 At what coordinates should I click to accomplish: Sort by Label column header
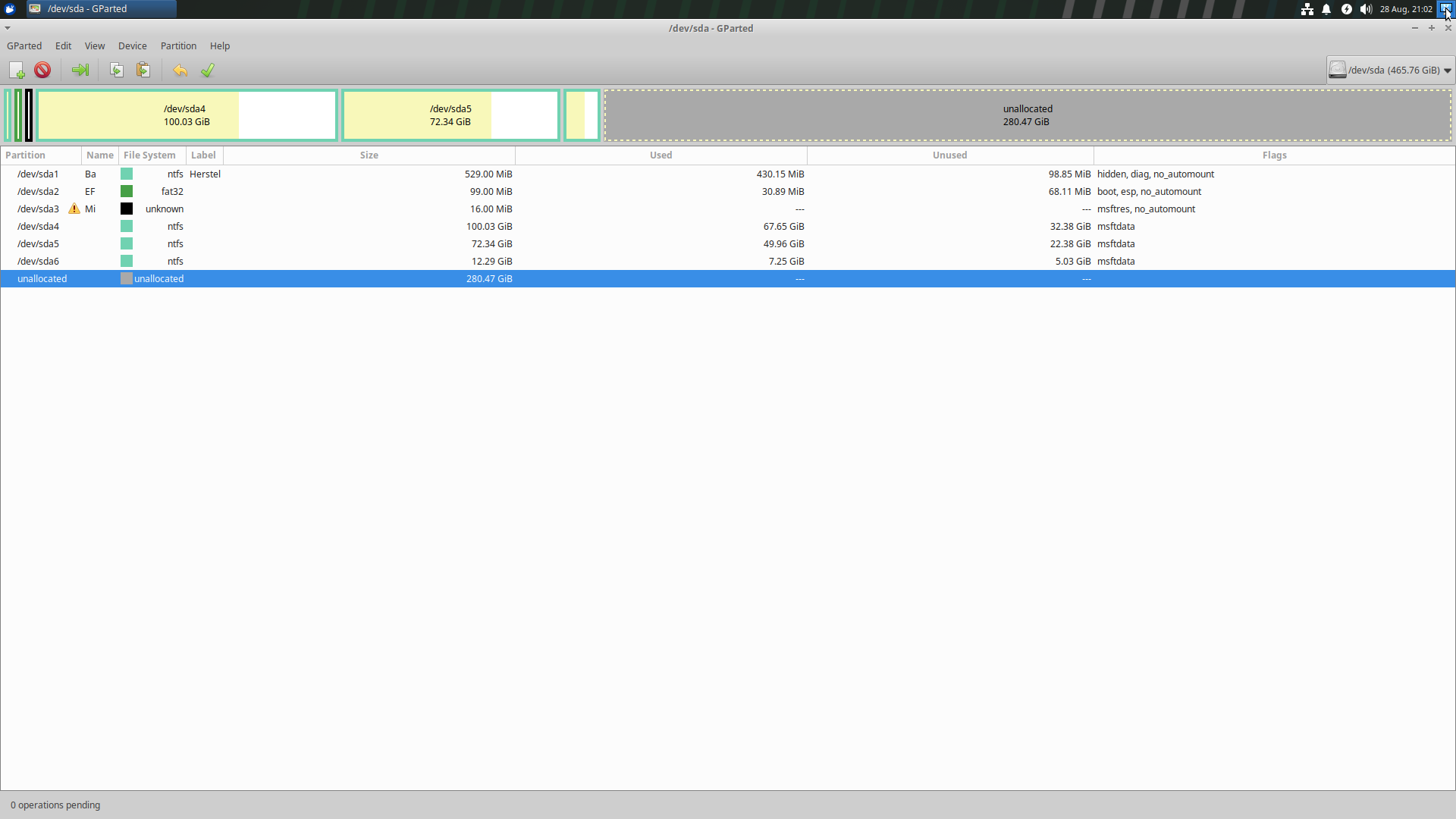click(x=205, y=155)
